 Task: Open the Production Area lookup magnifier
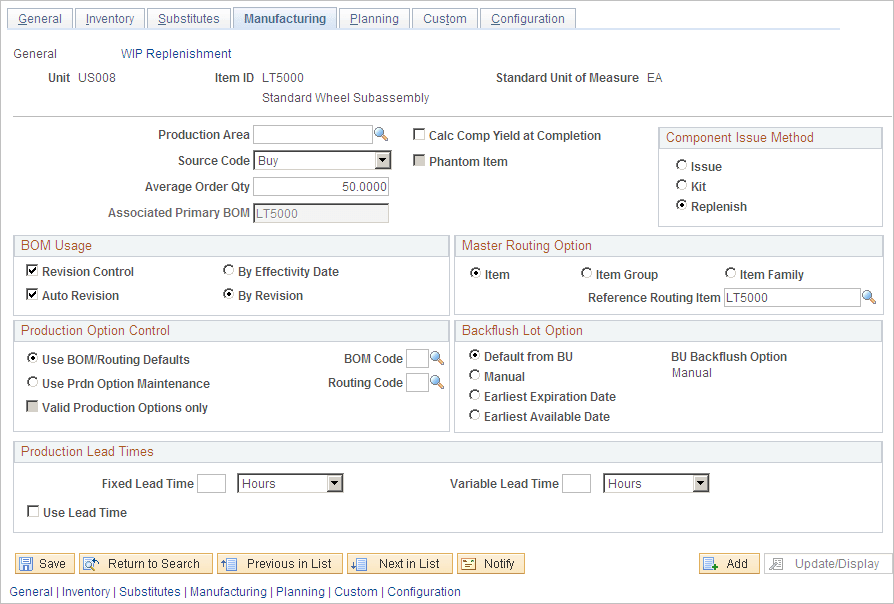point(381,134)
